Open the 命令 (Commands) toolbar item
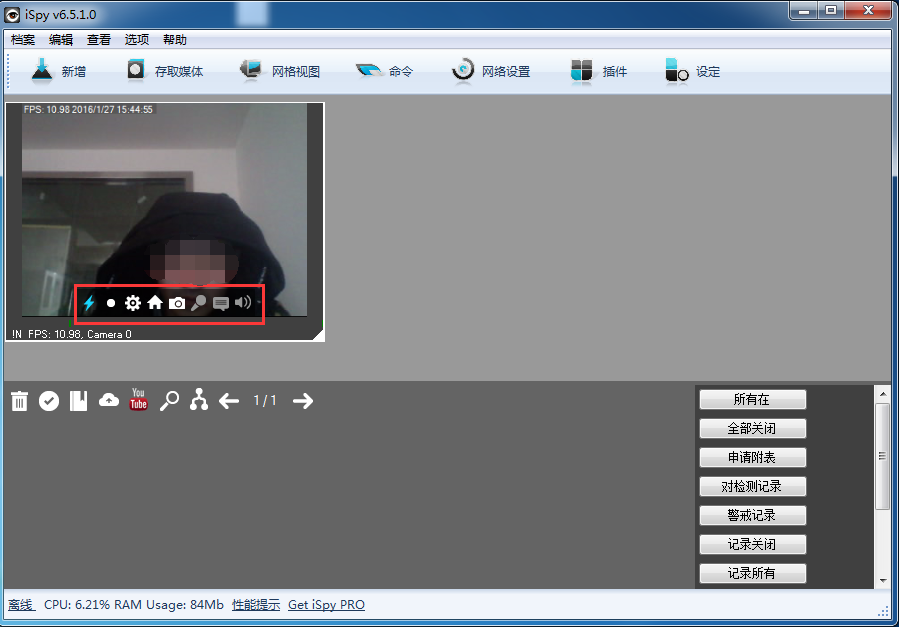Viewport: 899px width, 627px height. tap(384, 72)
